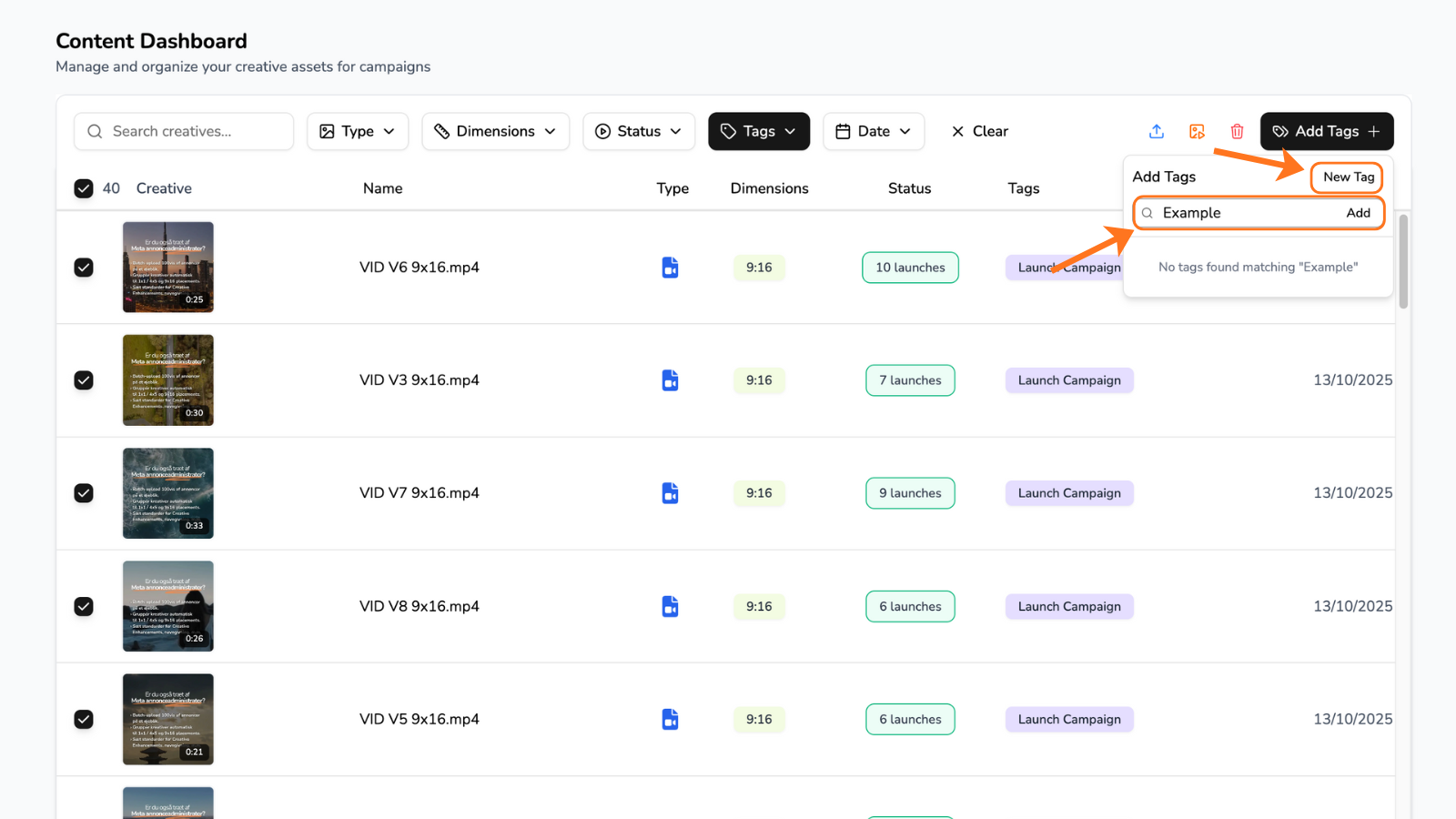Click the New Tag button
This screenshot has height=819, width=1456.
(1348, 177)
